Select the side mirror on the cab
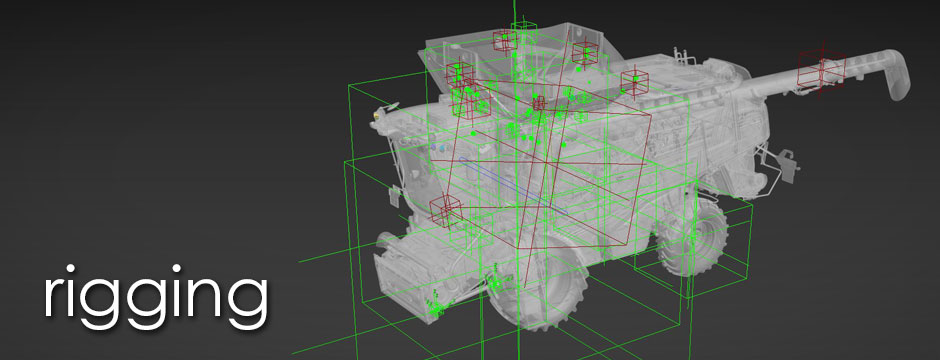The image size is (940, 360). pyautogui.click(x=394, y=197)
